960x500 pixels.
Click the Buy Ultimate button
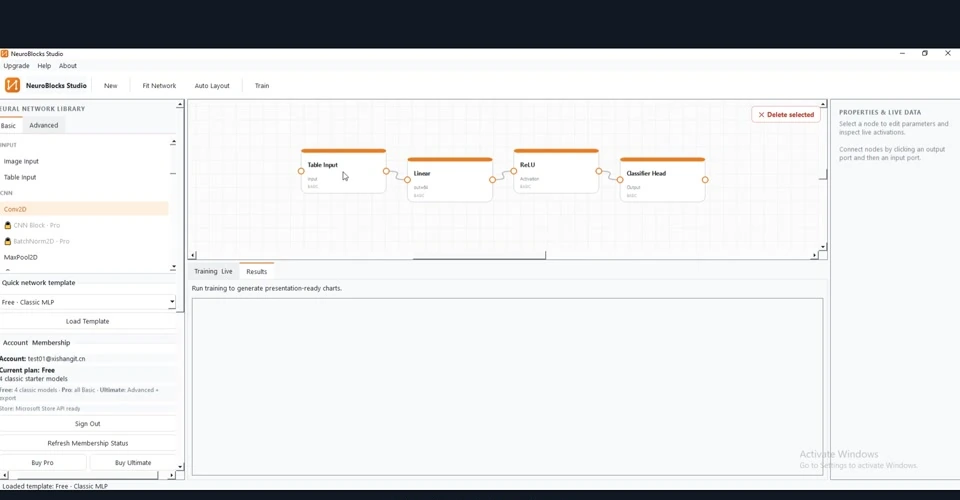click(133, 463)
